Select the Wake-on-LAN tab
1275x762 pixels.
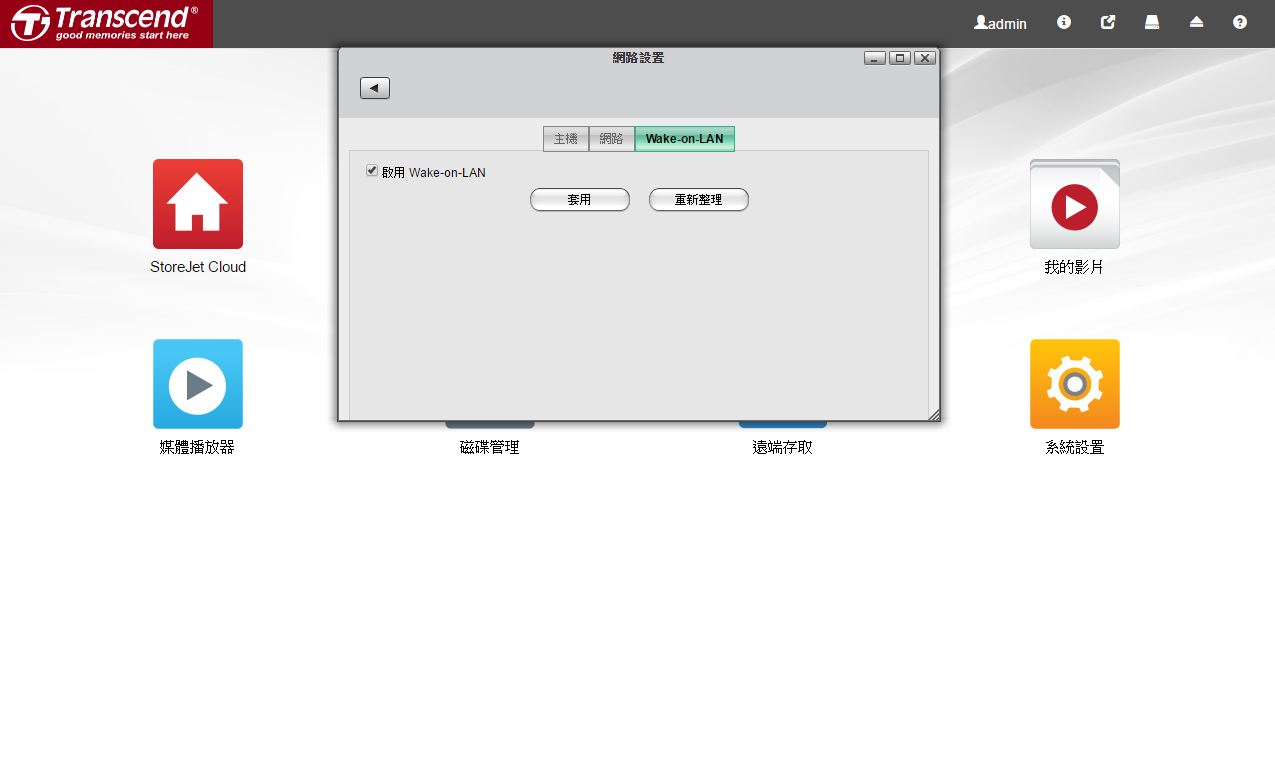[x=685, y=139]
